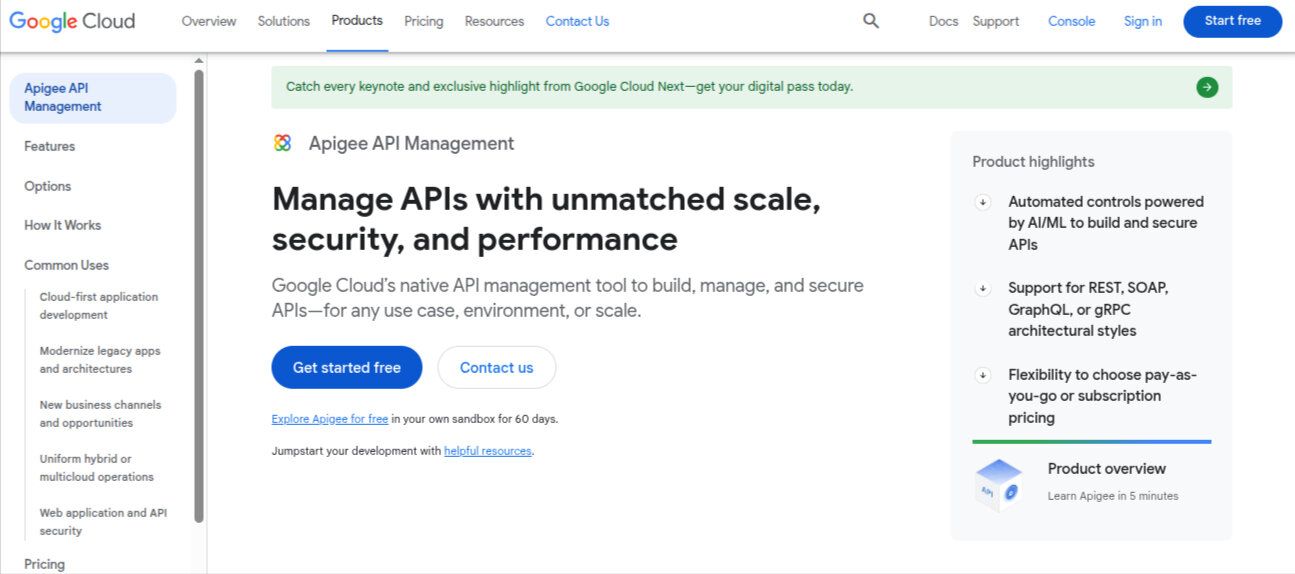Click the Get started free button
The width and height of the screenshot is (1295, 574).
point(347,367)
